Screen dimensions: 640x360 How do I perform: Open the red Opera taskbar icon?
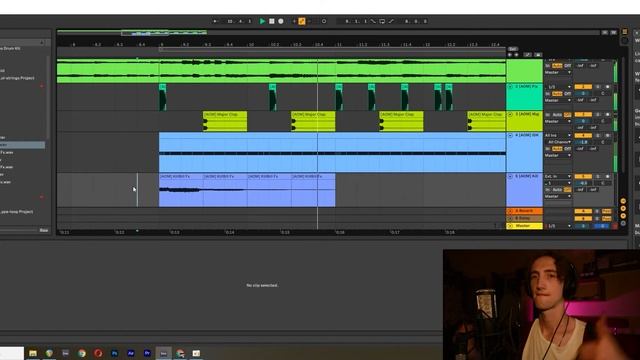tap(98, 353)
